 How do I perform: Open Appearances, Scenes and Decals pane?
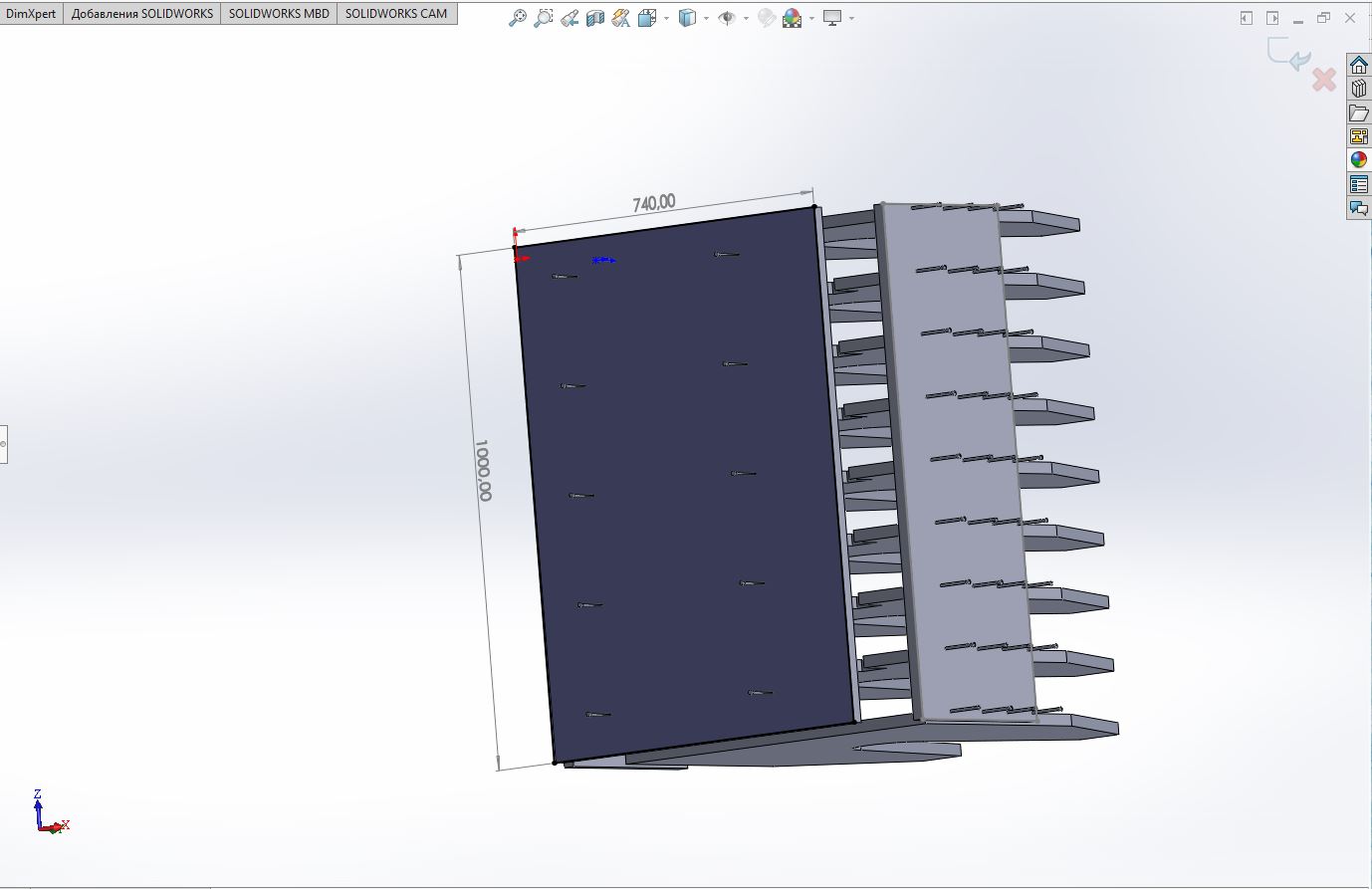(x=1359, y=160)
